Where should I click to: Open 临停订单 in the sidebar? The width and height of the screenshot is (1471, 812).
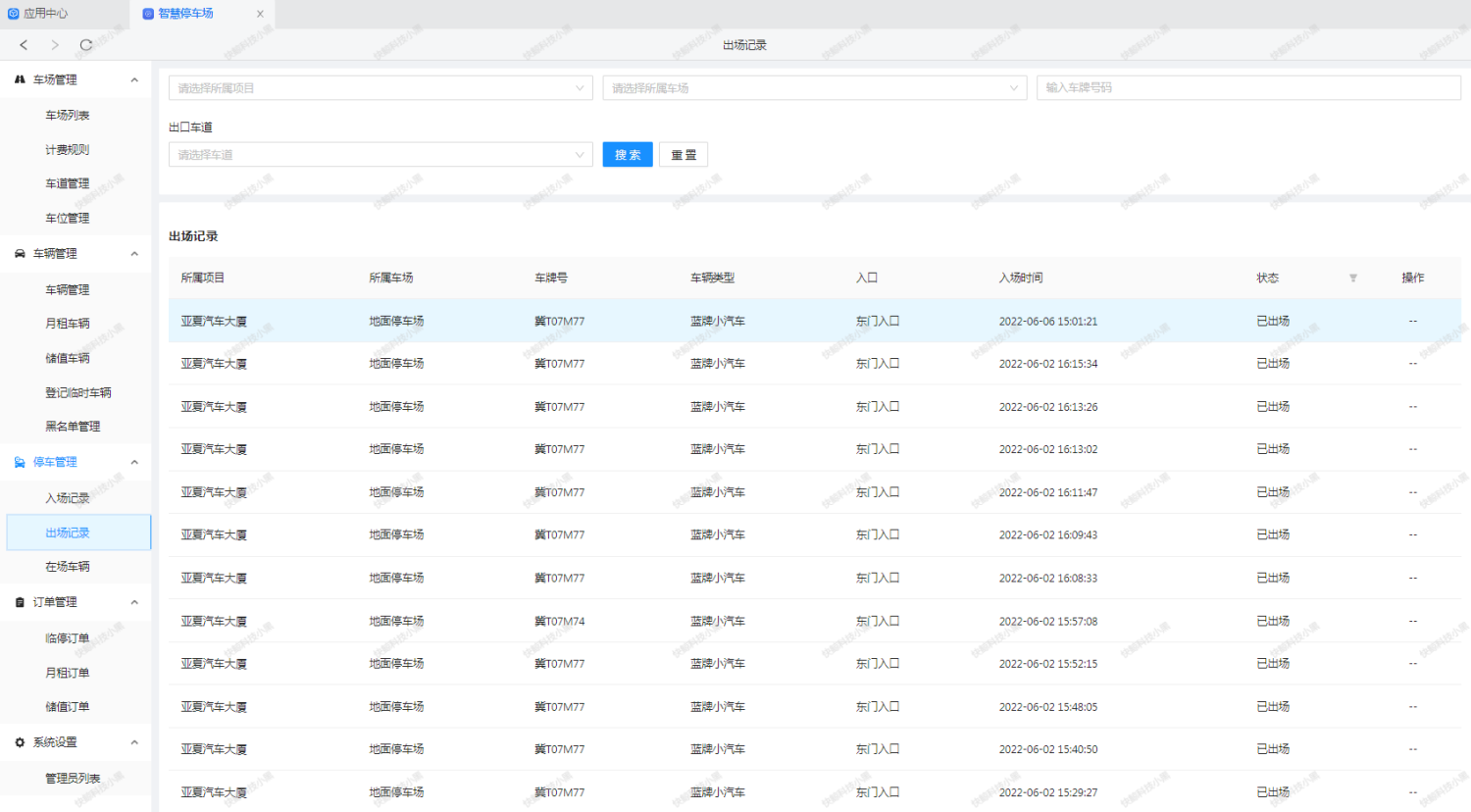(x=68, y=638)
